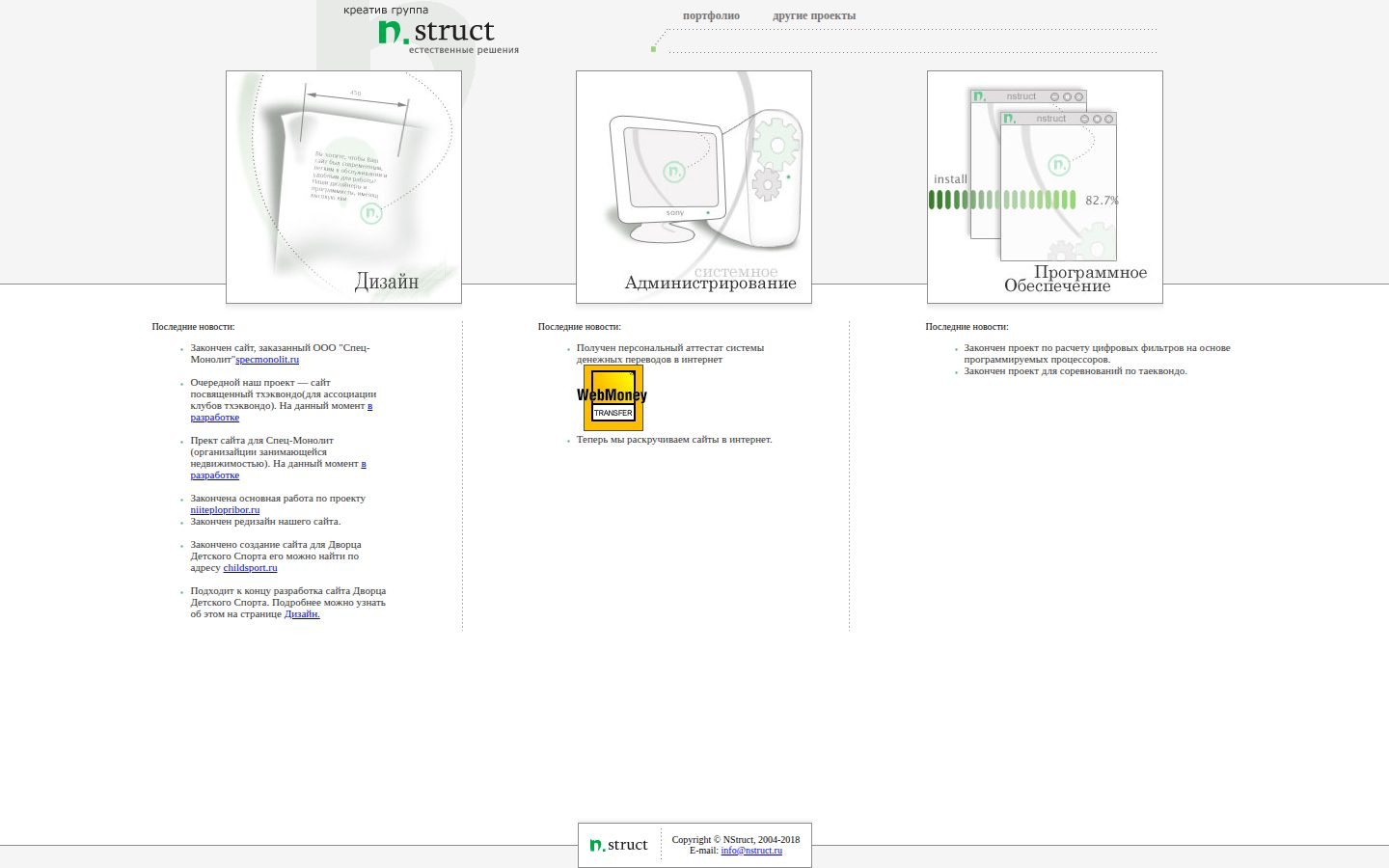
Task: Click the 'Закончен редизайн нашего сайта.' news text
Action: (x=265, y=522)
